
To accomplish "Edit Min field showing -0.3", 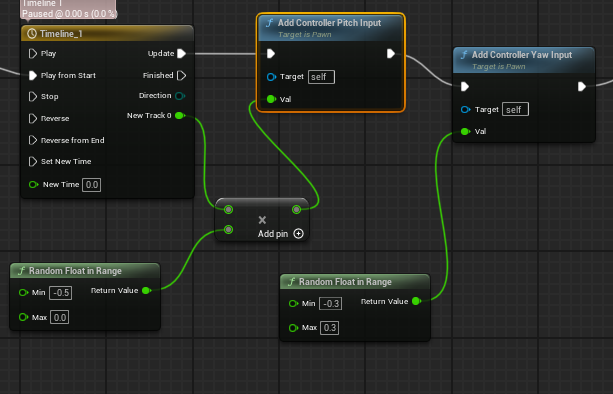I will 331,304.
